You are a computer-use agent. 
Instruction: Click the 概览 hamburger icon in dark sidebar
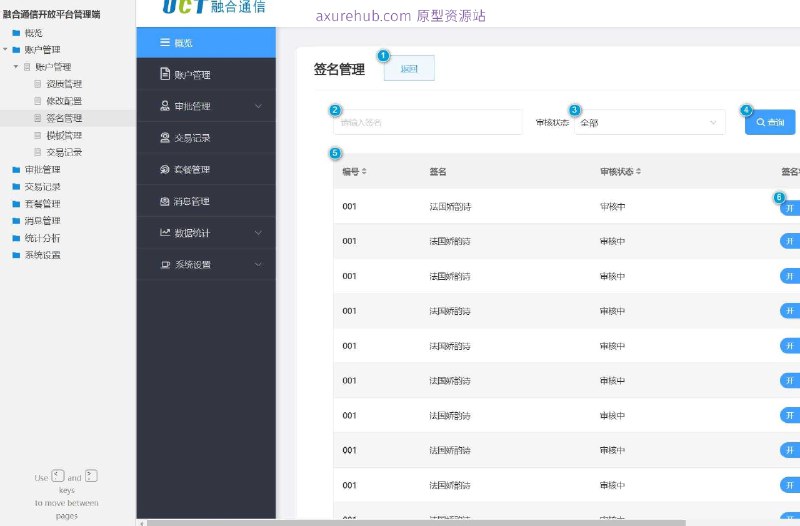(165, 42)
